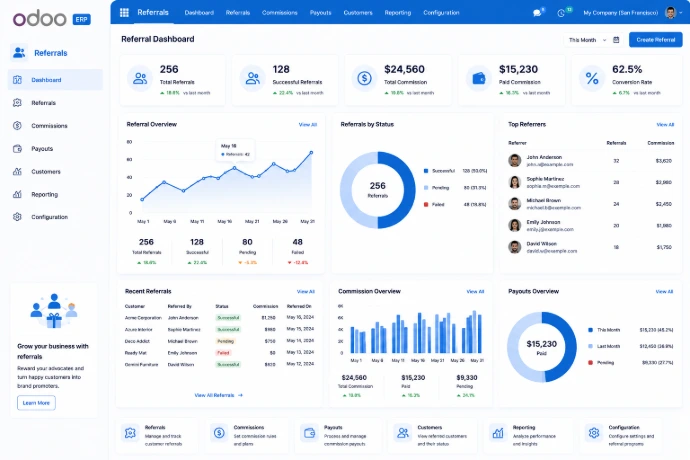Open the apps grid menu icon
This screenshot has width=690, height=460.
(x=125, y=13)
